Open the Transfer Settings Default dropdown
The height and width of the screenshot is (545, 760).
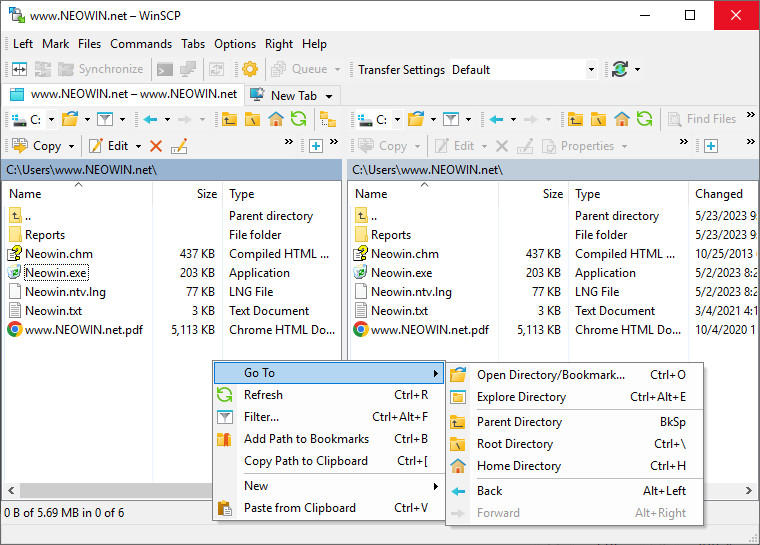pos(591,69)
